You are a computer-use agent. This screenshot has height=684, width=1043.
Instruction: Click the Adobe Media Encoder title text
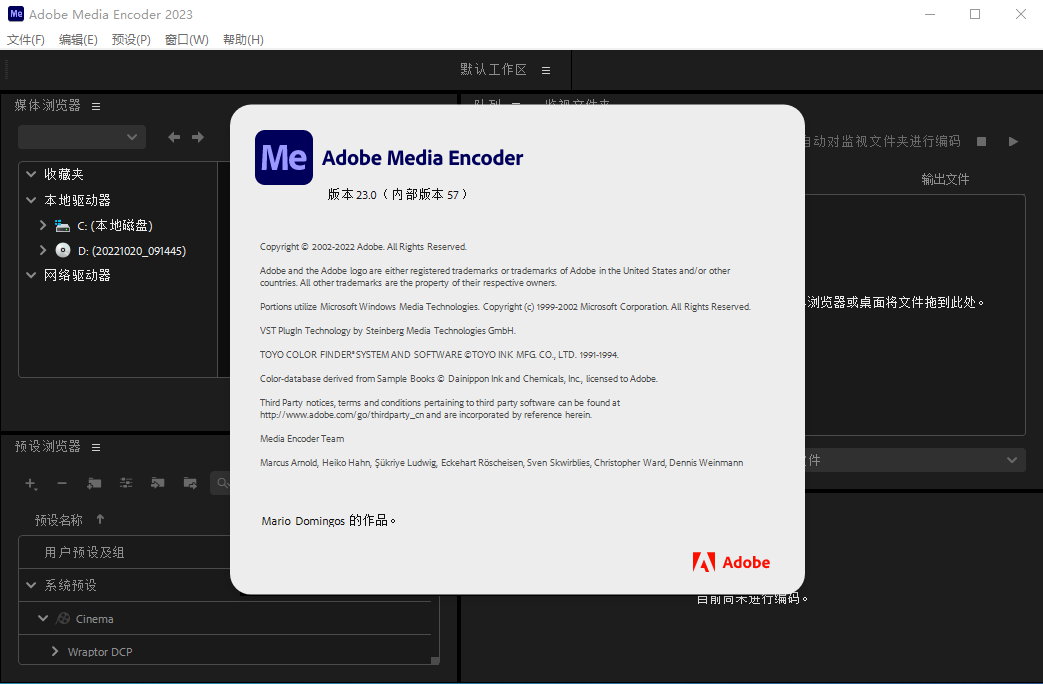[x=422, y=158]
